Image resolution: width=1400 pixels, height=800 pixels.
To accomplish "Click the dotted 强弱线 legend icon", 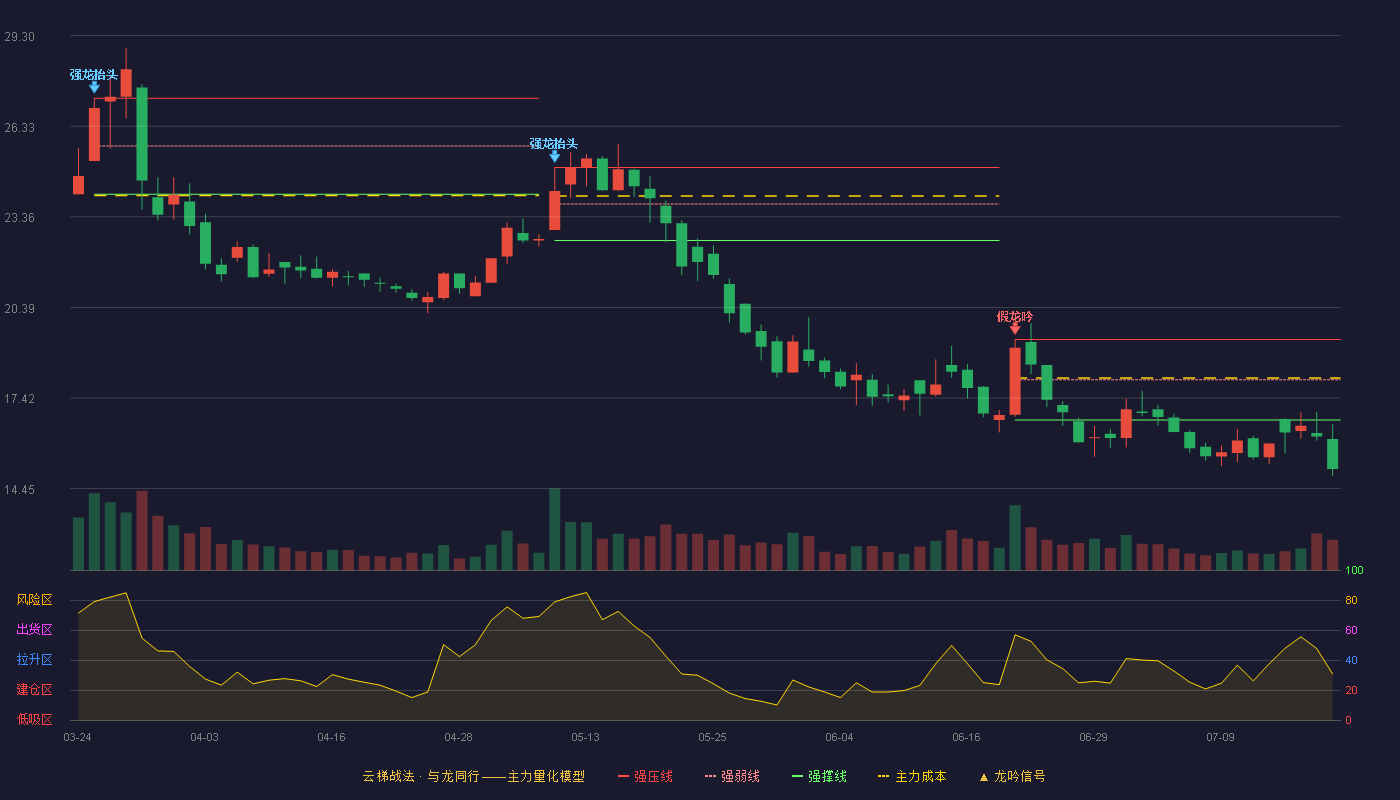I will click(x=710, y=777).
